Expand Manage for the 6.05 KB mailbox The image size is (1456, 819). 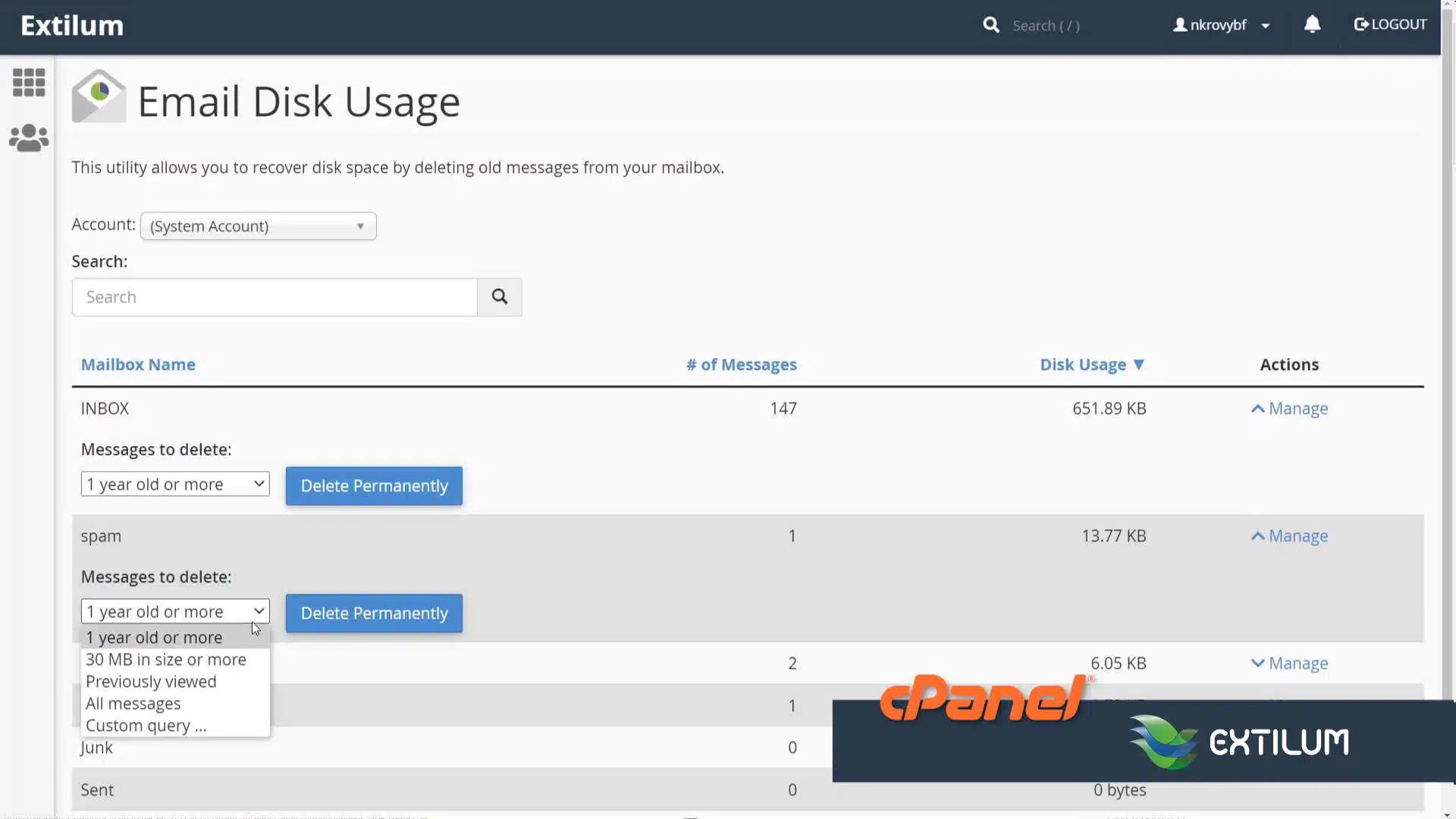click(x=1289, y=664)
